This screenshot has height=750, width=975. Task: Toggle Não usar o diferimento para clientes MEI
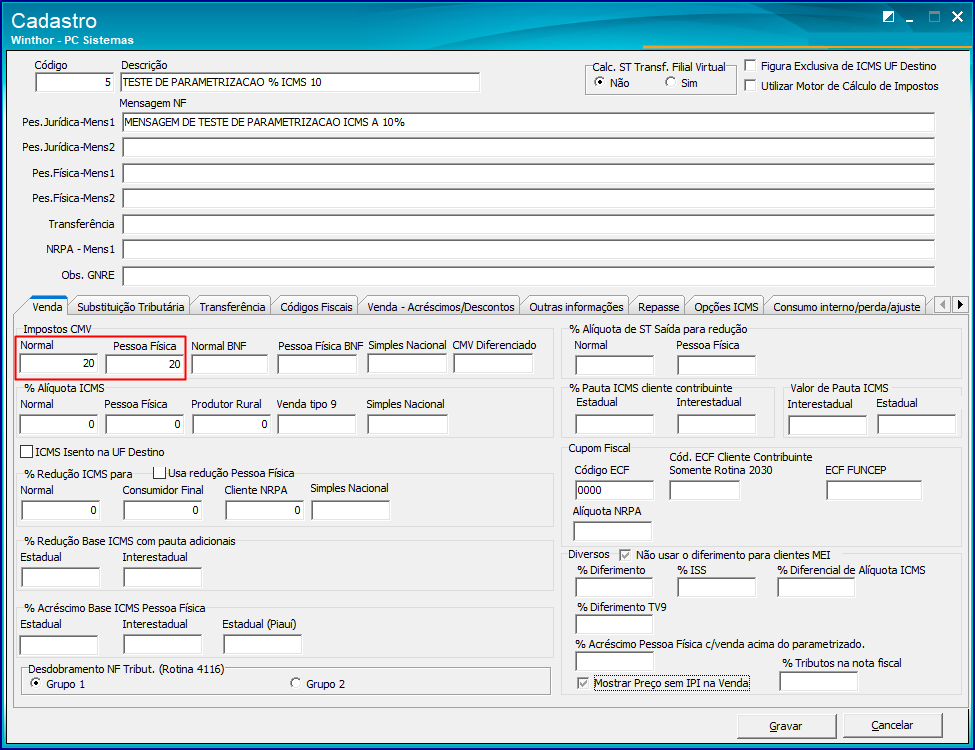click(625, 555)
